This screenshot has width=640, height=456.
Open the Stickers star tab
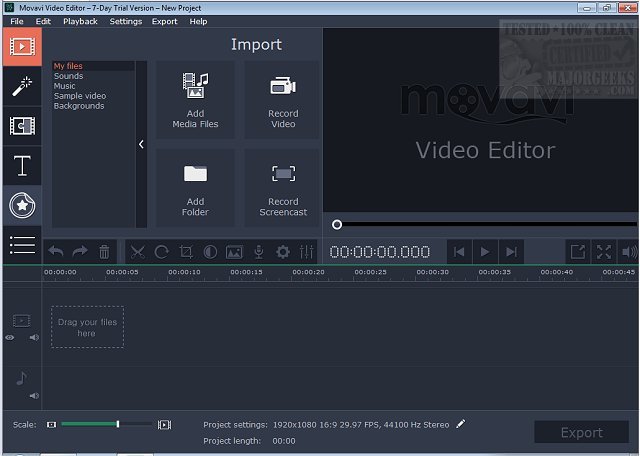tap(22, 205)
